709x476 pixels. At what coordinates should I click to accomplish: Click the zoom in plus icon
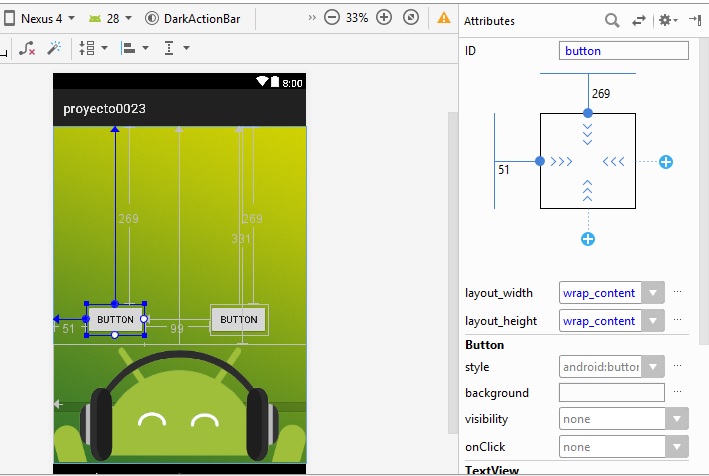click(x=385, y=18)
